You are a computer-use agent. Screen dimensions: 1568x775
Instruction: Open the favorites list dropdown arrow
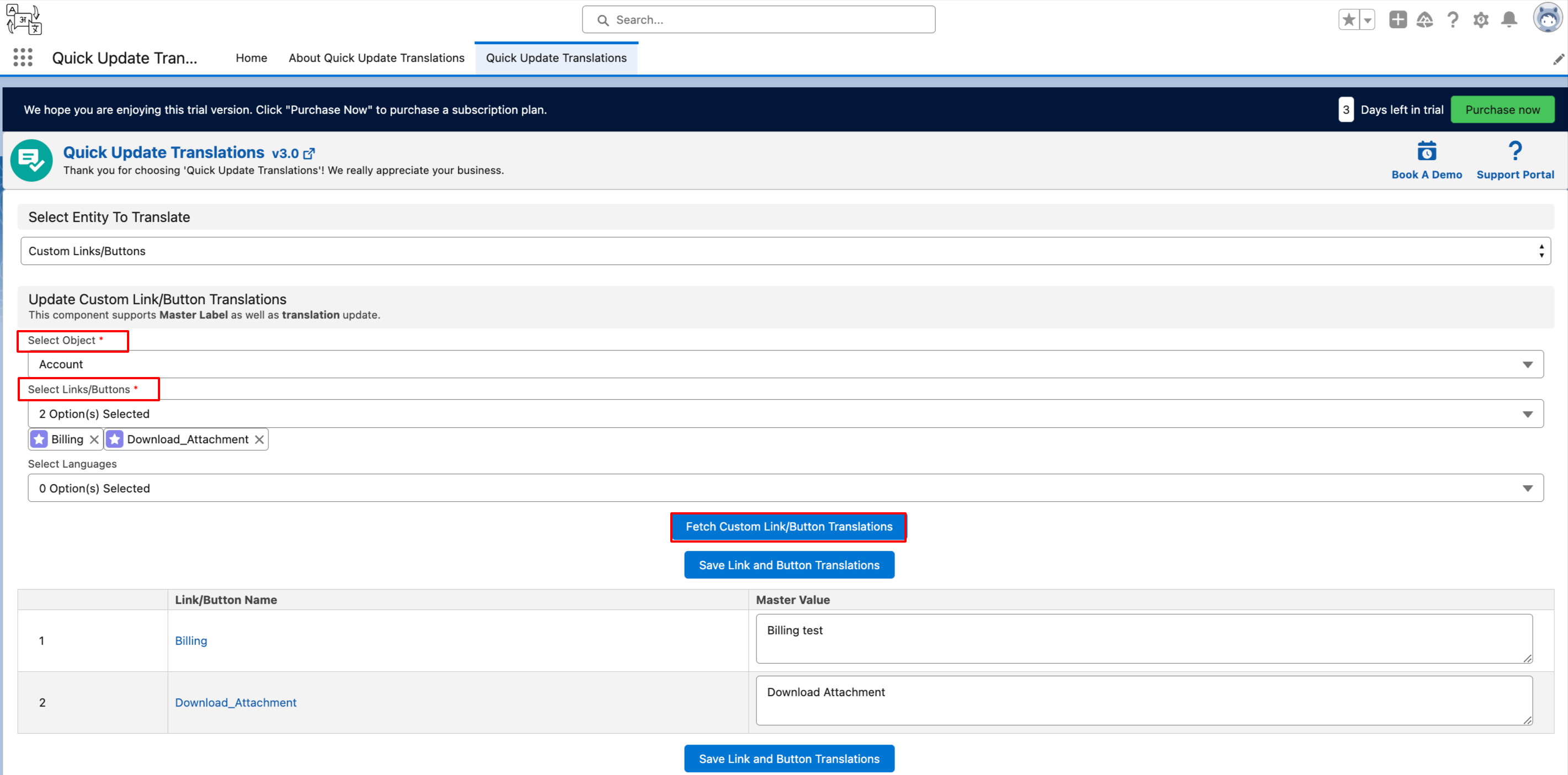[1367, 20]
